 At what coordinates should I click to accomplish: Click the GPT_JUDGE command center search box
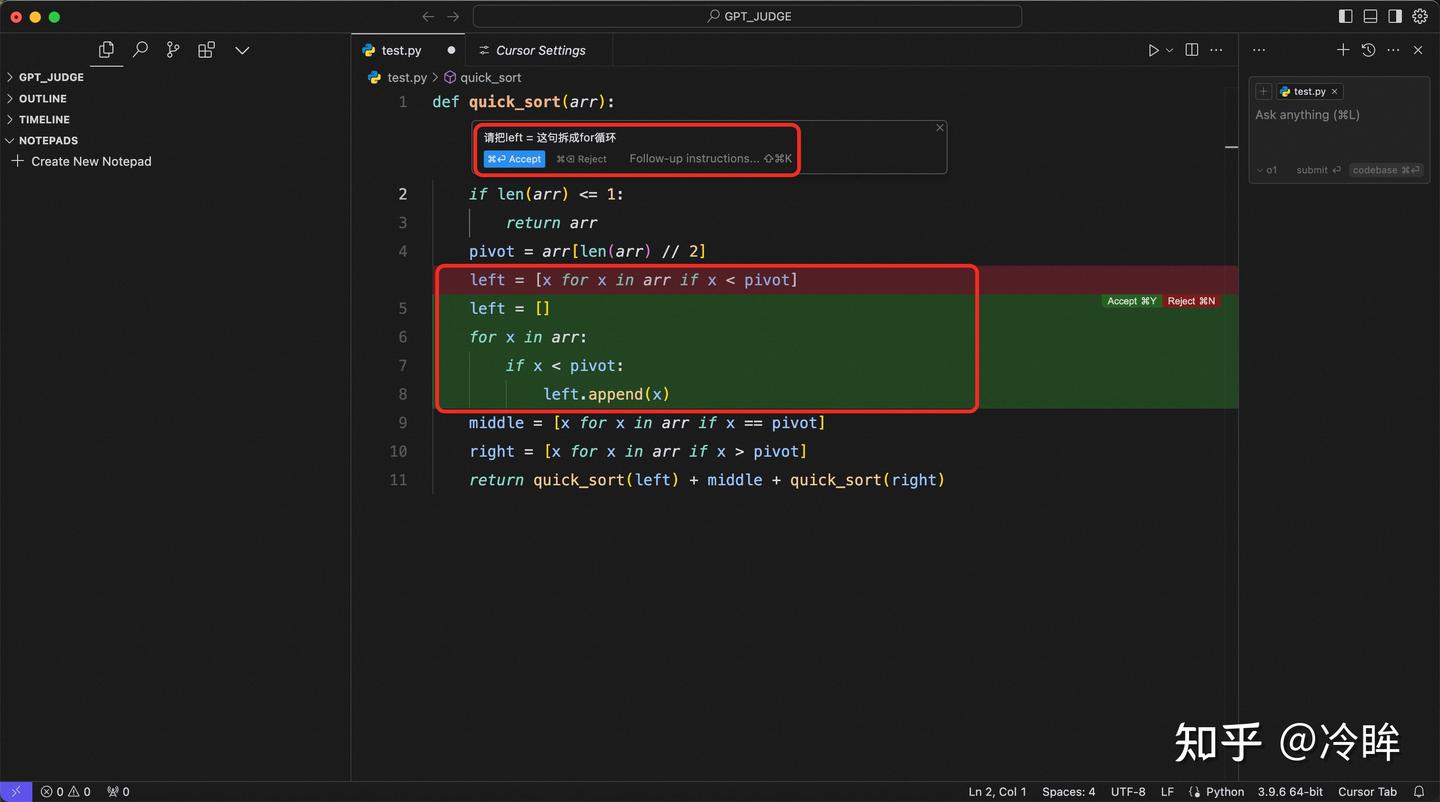point(747,16)
